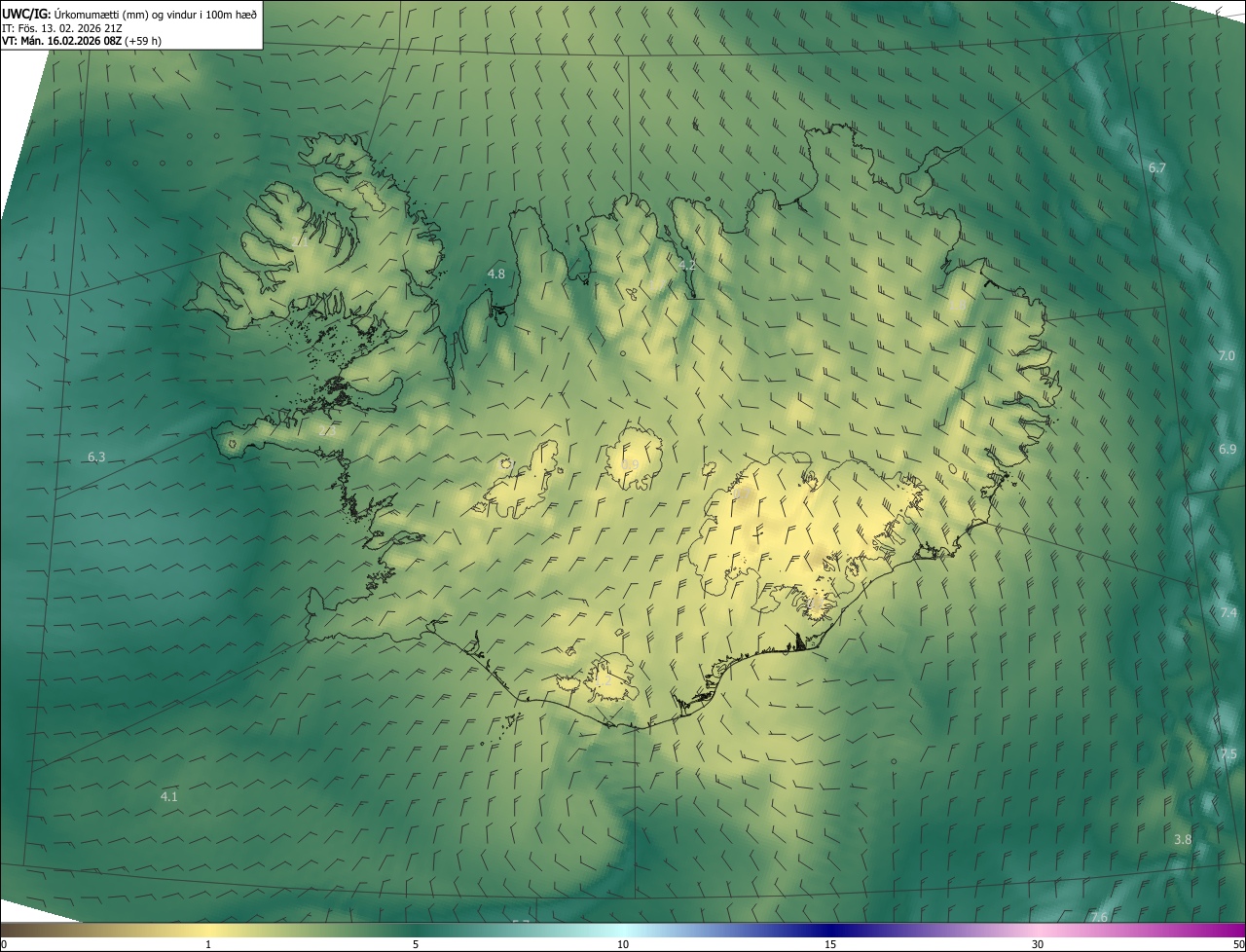Select the 4.8 value label on the map

[x=496, y=274]
